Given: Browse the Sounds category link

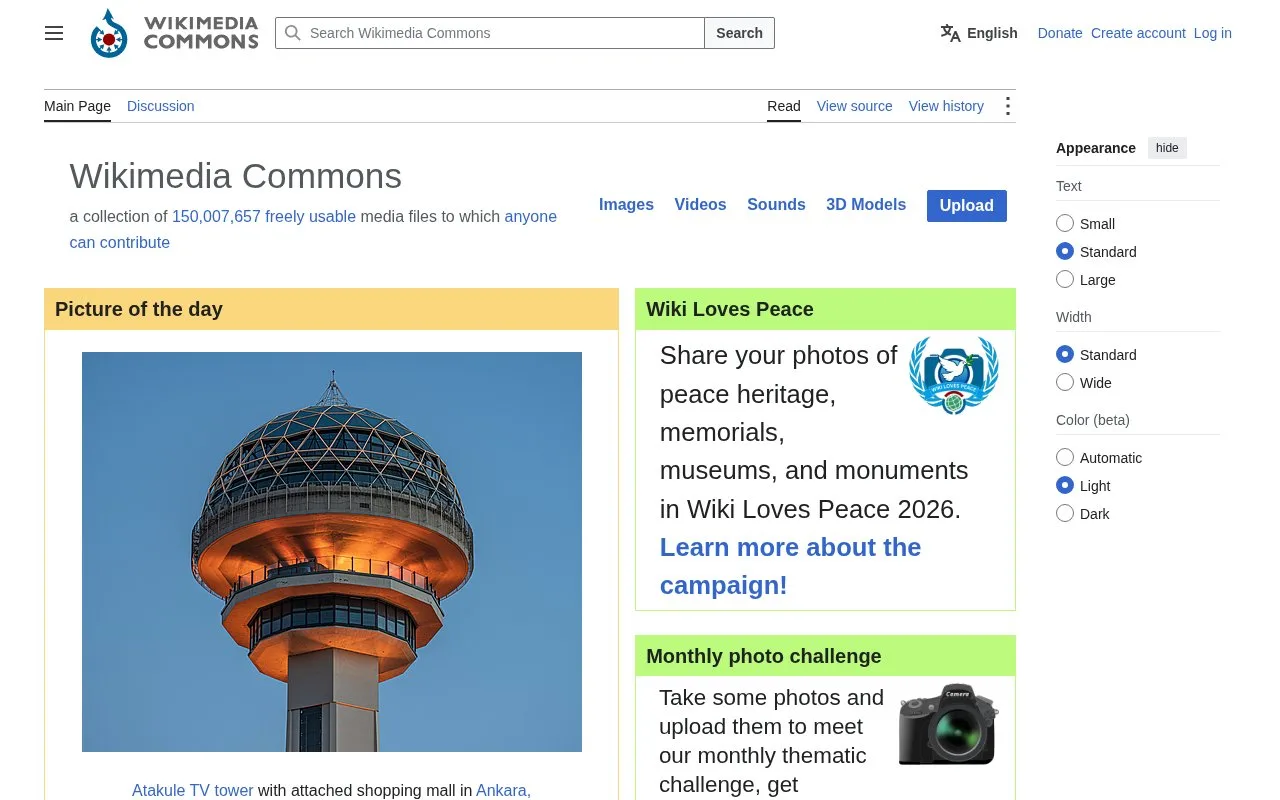Looking at the screenshot, I should 776,205.
